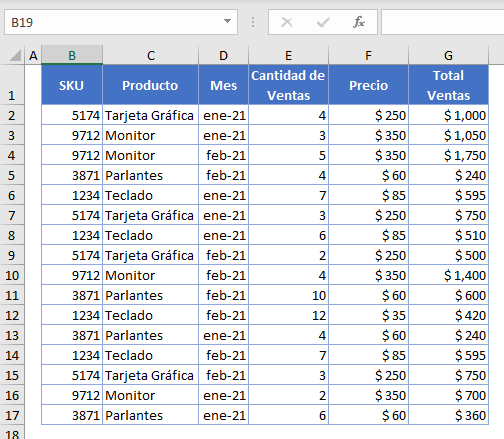Viewport: 504px width, 439px height.
Task: Click the Cancel X icon in formula bar
Action: tap(287, 22)
